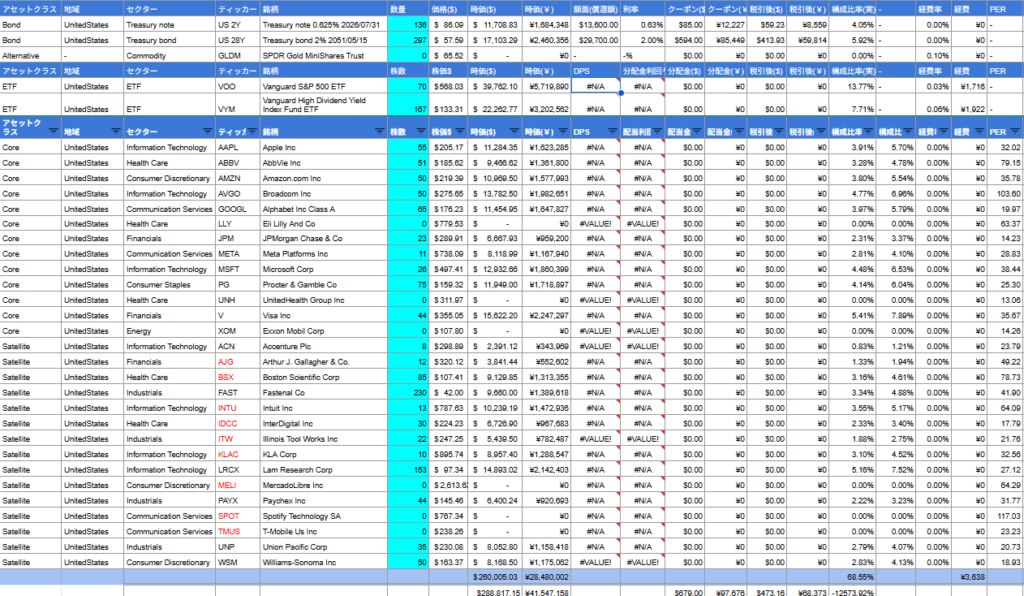Select the $260,005.03 total cell
Viewport: 1024px width, 596px height.
tap(495, 578)
